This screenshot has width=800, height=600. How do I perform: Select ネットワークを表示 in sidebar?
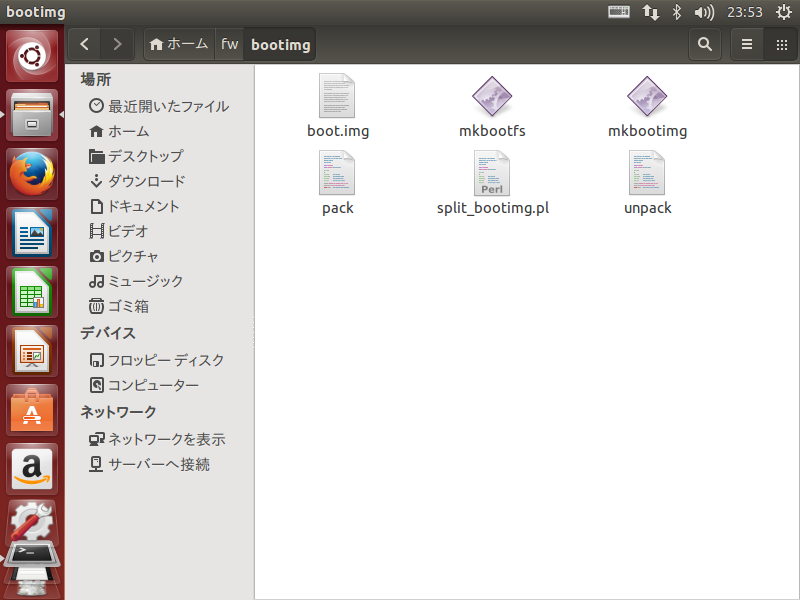pos(159,439)
